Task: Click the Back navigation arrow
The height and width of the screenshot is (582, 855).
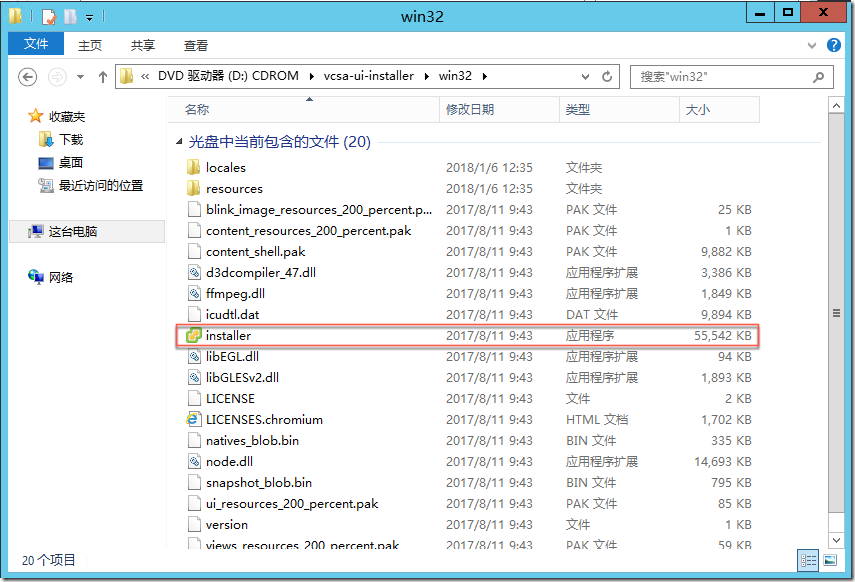Action: [x=28, y=77]
